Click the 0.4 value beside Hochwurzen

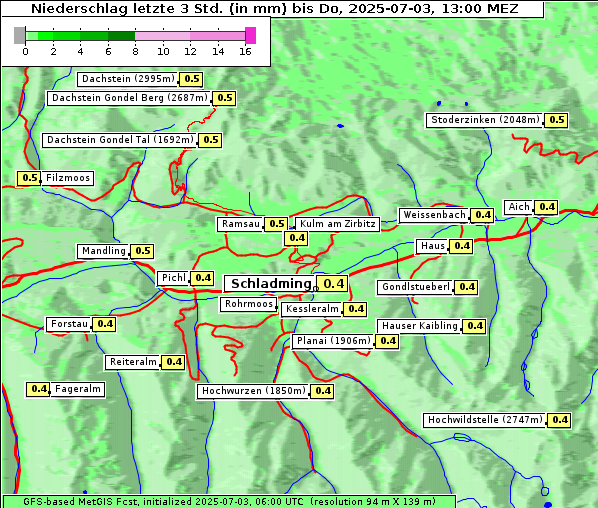[x=322, y=391]
